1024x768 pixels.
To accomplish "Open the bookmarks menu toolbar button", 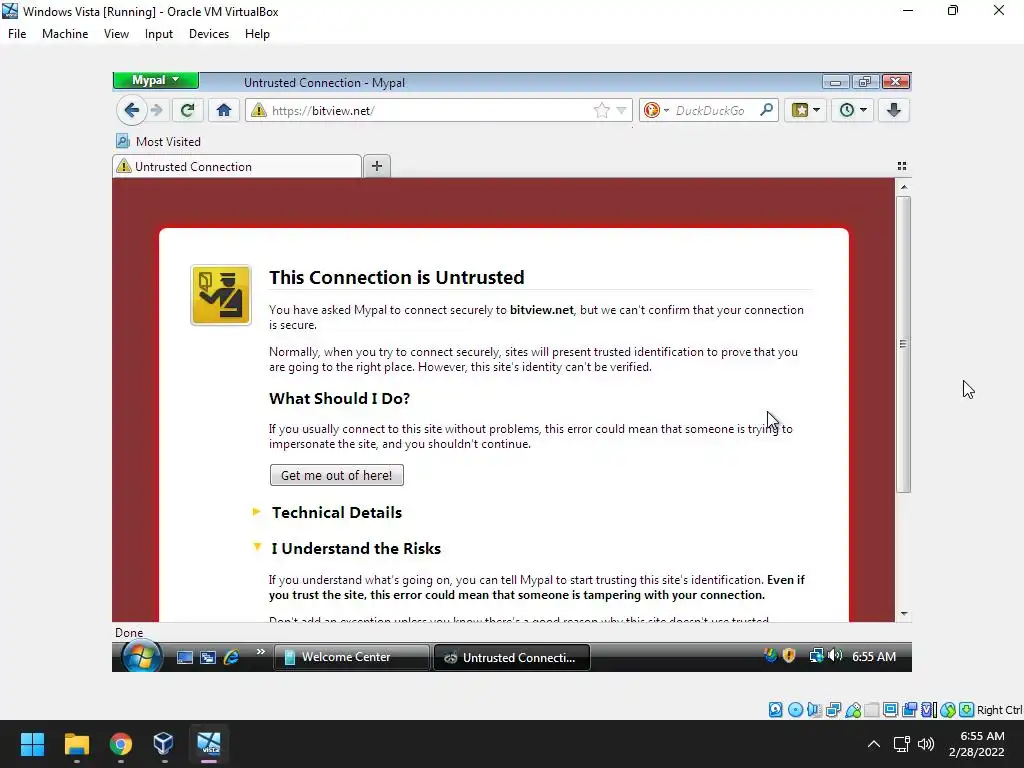I will tap(805, 110).
